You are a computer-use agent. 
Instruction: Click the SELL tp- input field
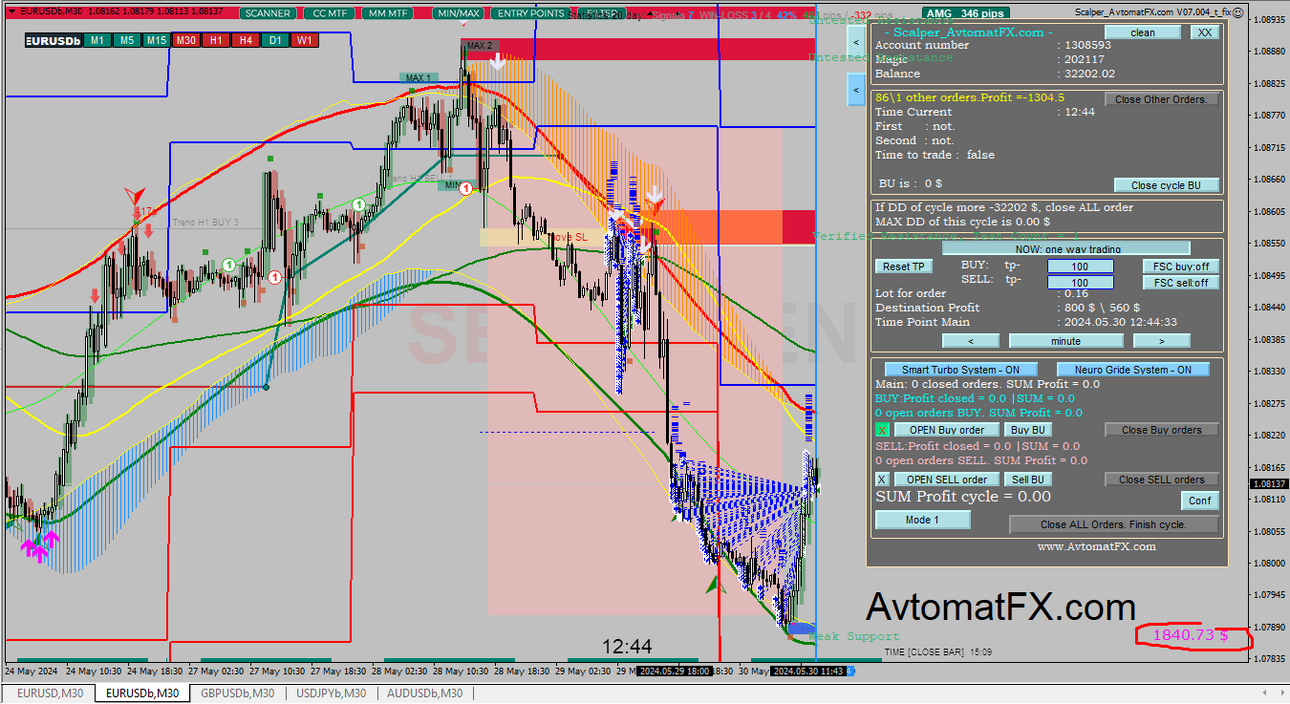1081,283
